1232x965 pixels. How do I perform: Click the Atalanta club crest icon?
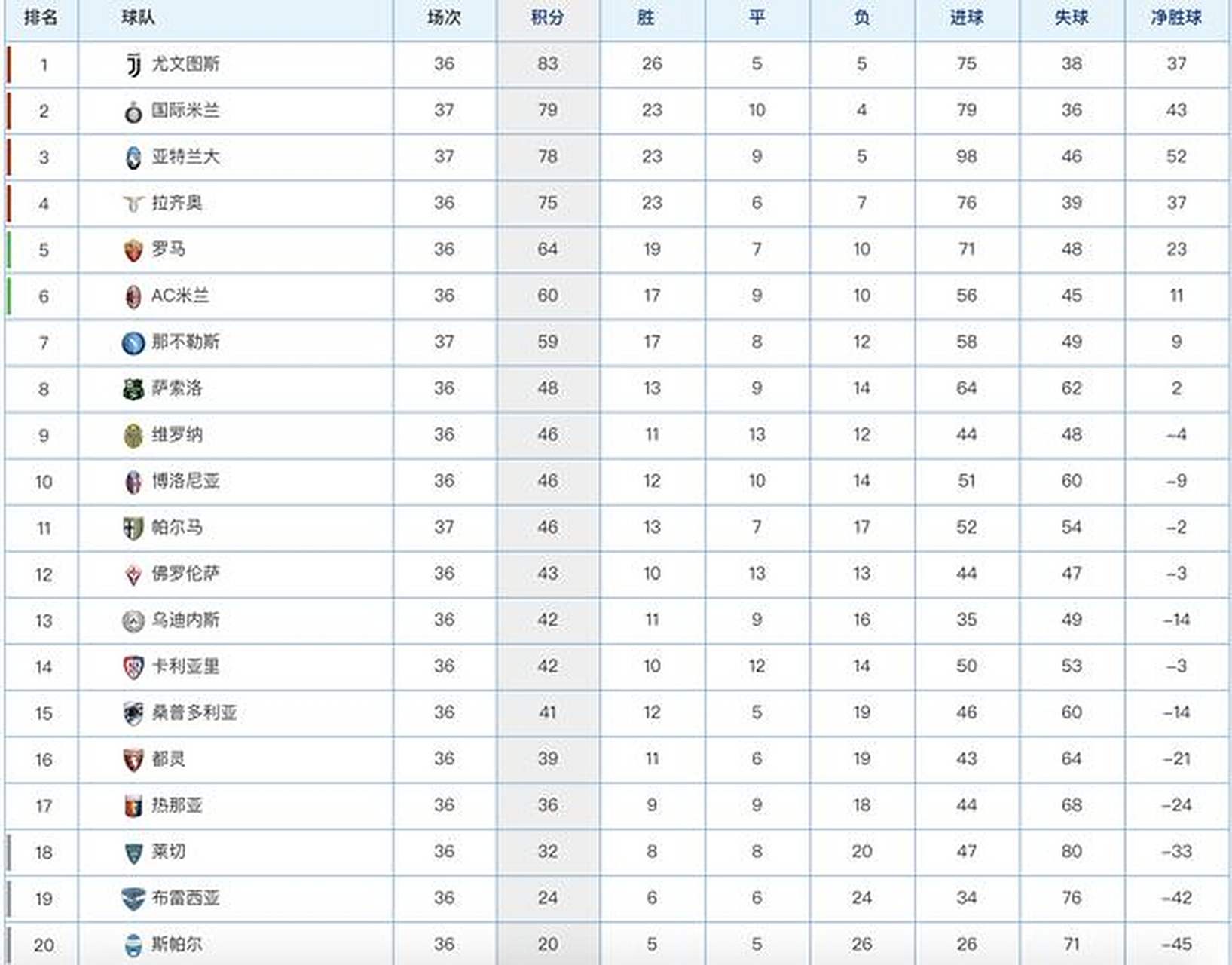click(133, 158)
